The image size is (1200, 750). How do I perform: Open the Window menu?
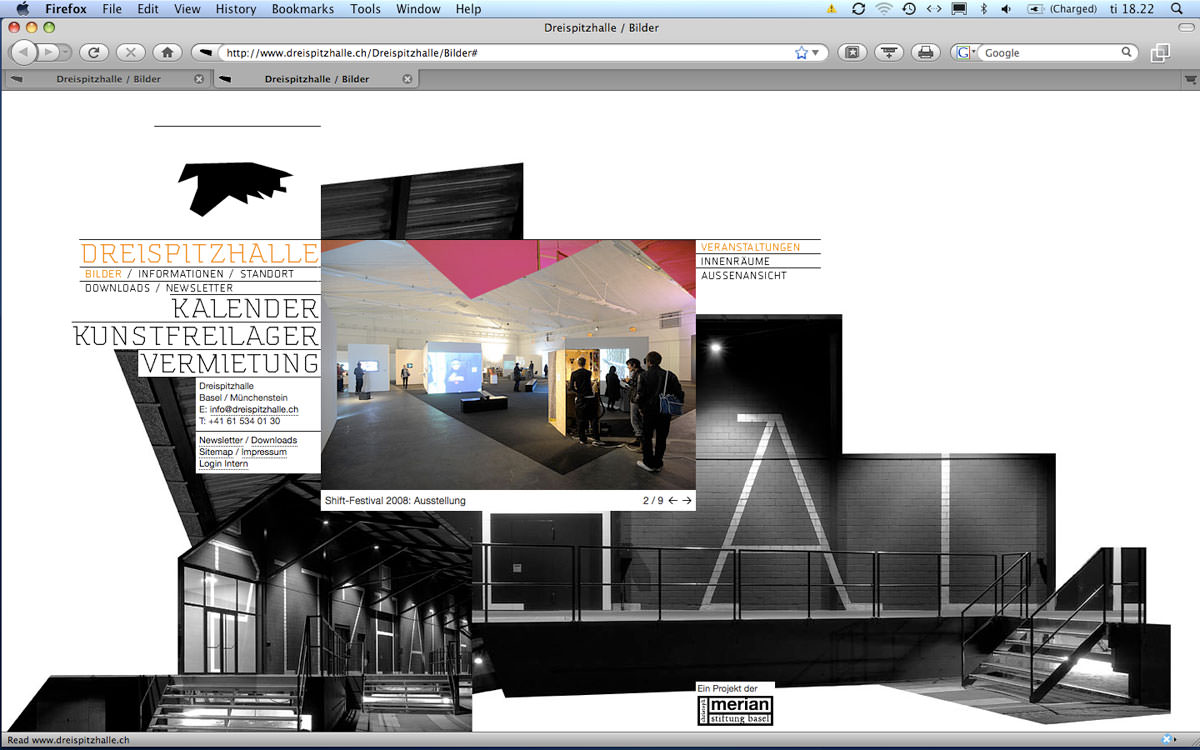[x=418, y=9]
